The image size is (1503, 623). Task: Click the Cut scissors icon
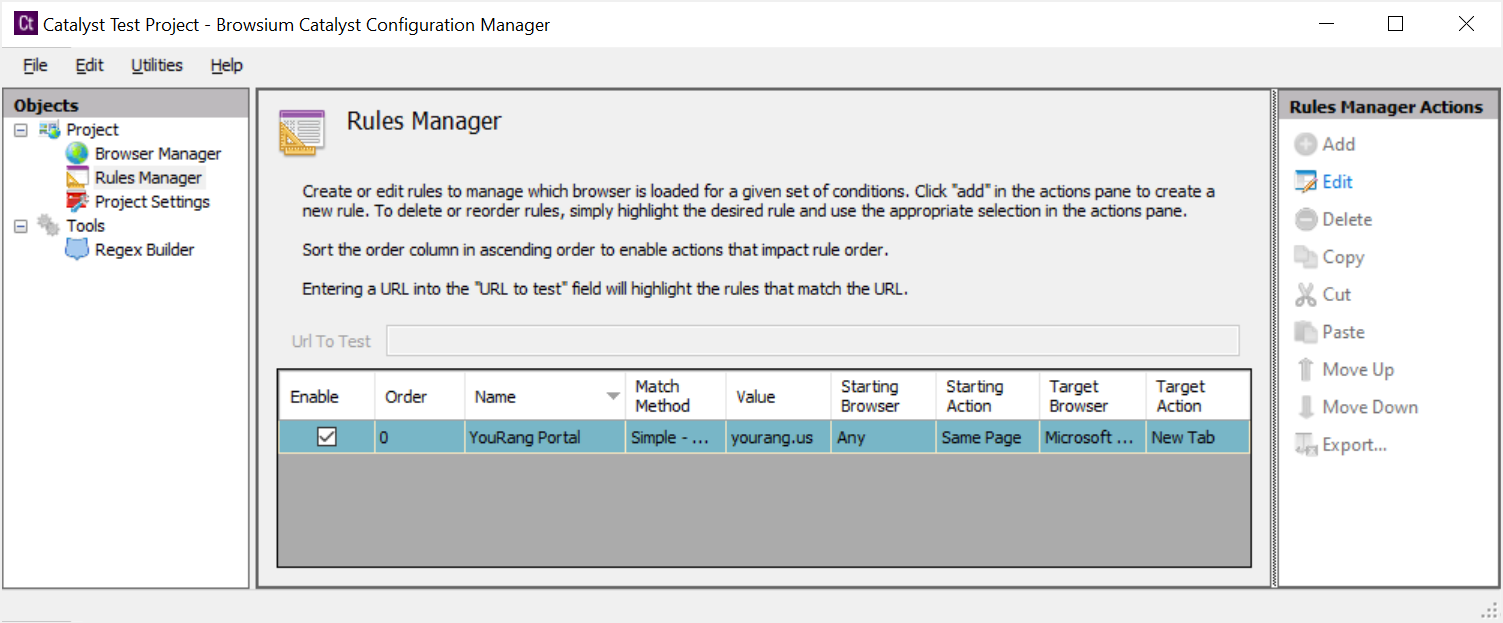pos(1308,294)
